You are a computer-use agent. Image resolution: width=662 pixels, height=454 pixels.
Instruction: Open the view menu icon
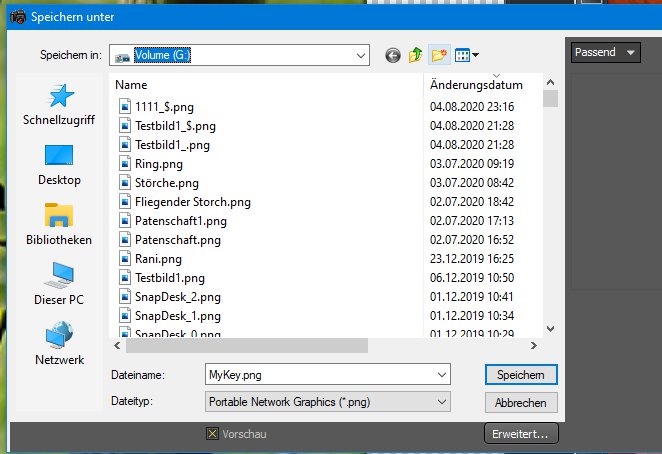467,55
